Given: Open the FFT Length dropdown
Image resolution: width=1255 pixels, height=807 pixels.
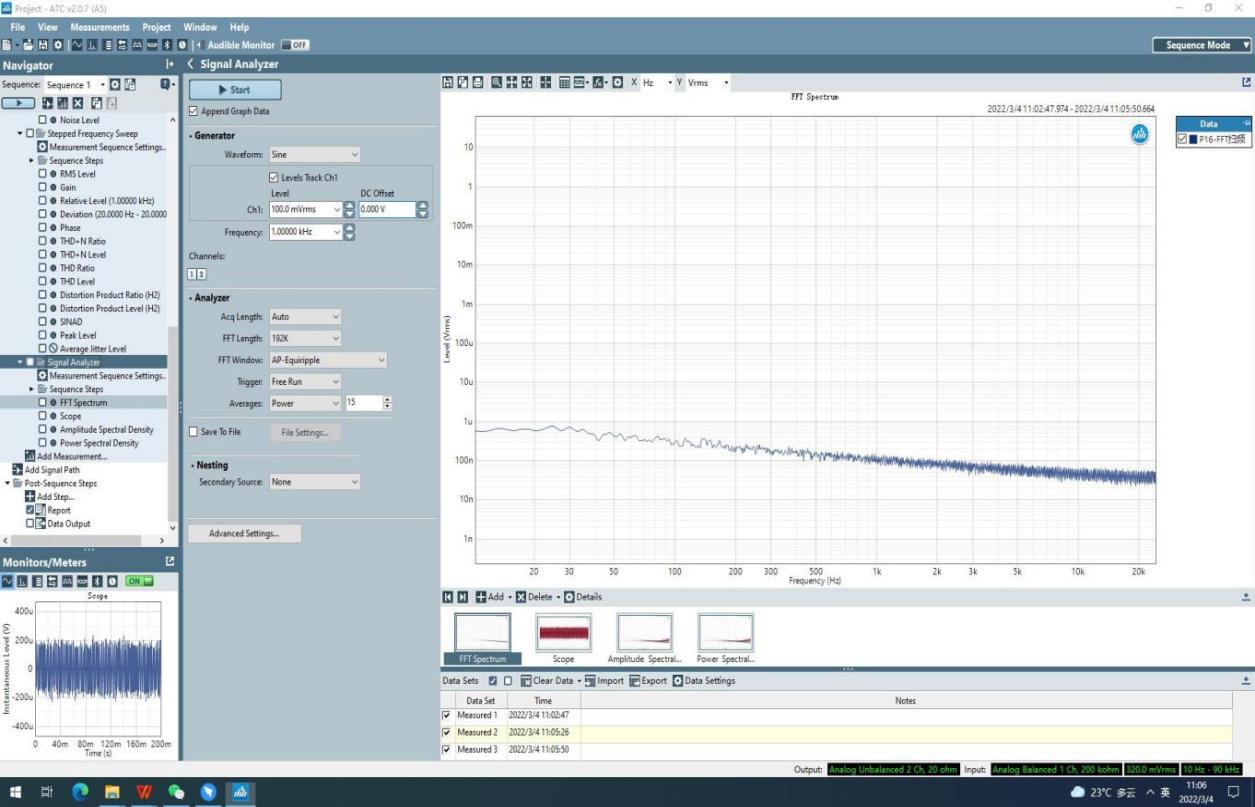Looking at the screenshot, I should coord(306,338).
